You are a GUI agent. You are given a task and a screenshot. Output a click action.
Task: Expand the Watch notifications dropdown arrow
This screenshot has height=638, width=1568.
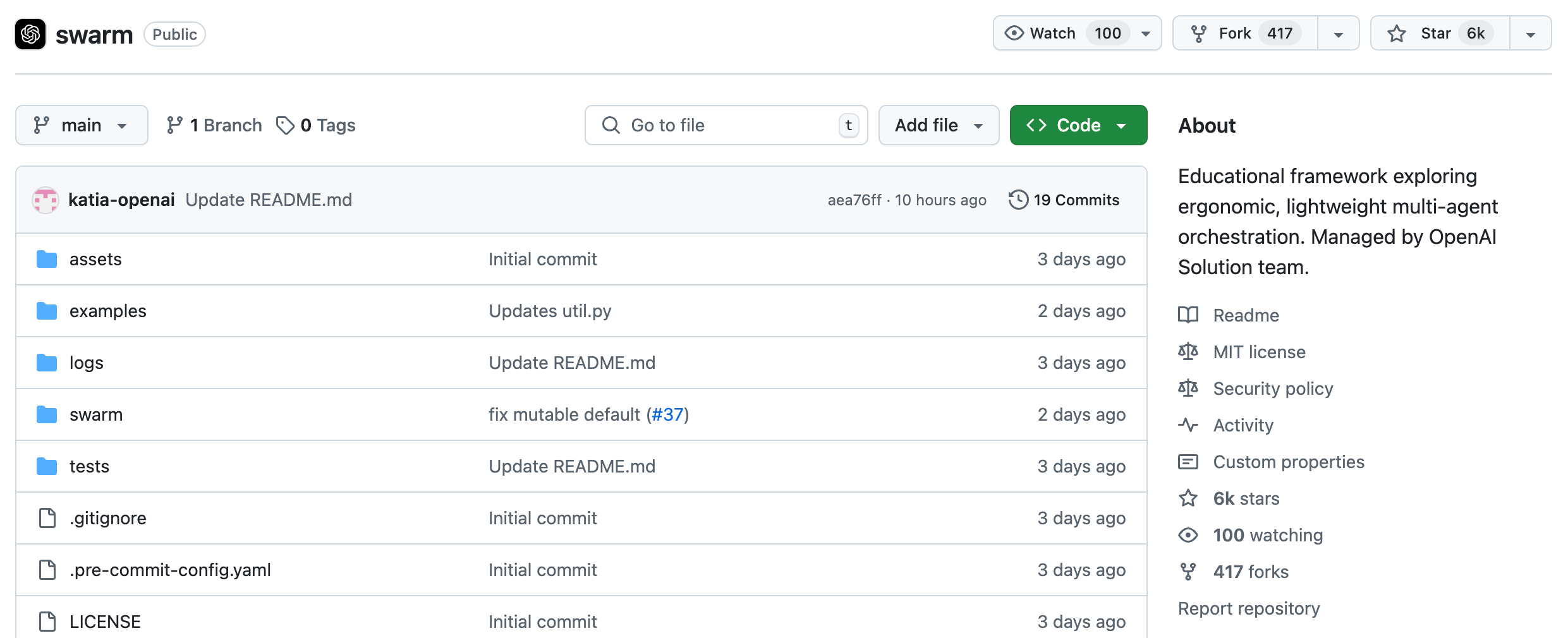click(1146, 34)
